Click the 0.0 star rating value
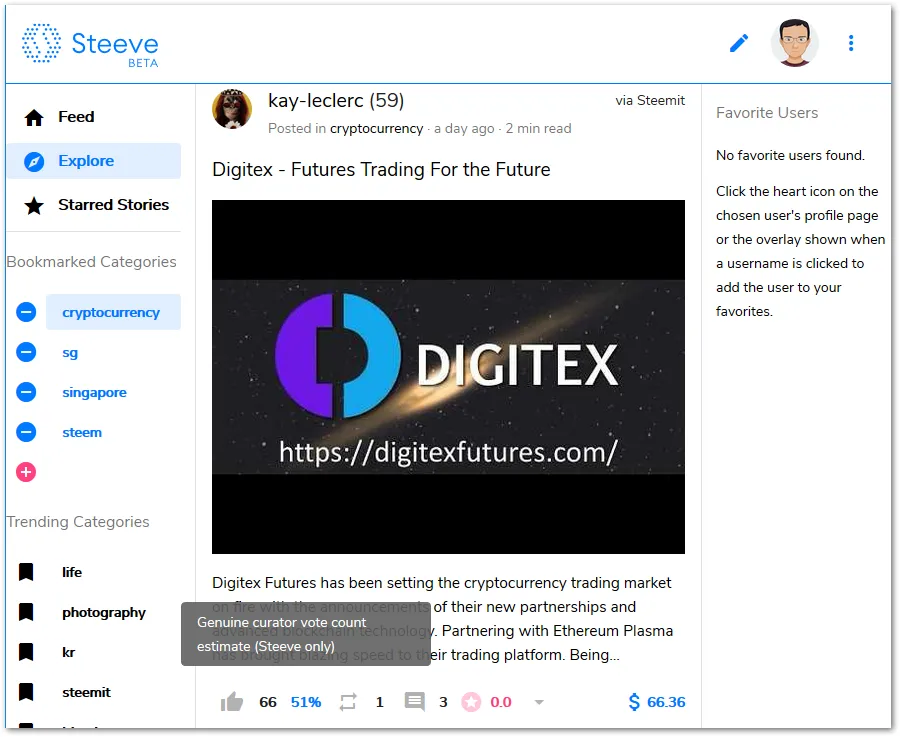Viewport: 900px width, 737px height. pos(501,703)
